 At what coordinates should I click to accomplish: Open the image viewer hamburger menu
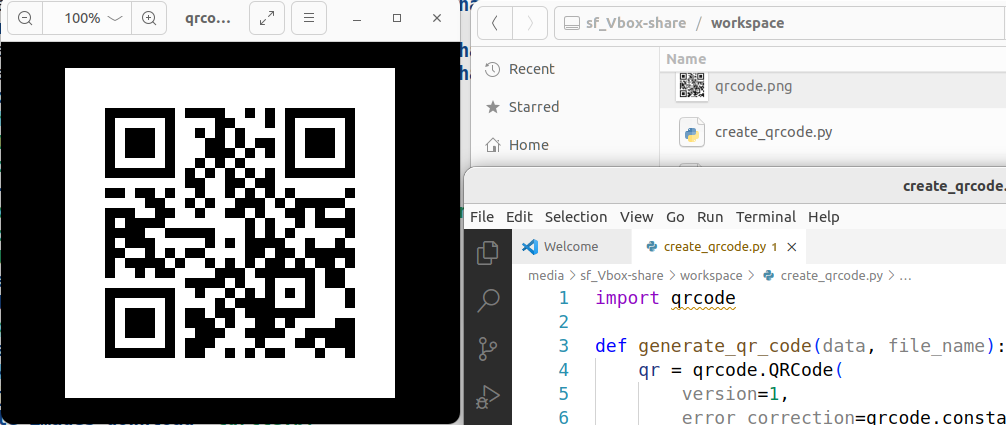pyautogui.click(x=309, y=18)
